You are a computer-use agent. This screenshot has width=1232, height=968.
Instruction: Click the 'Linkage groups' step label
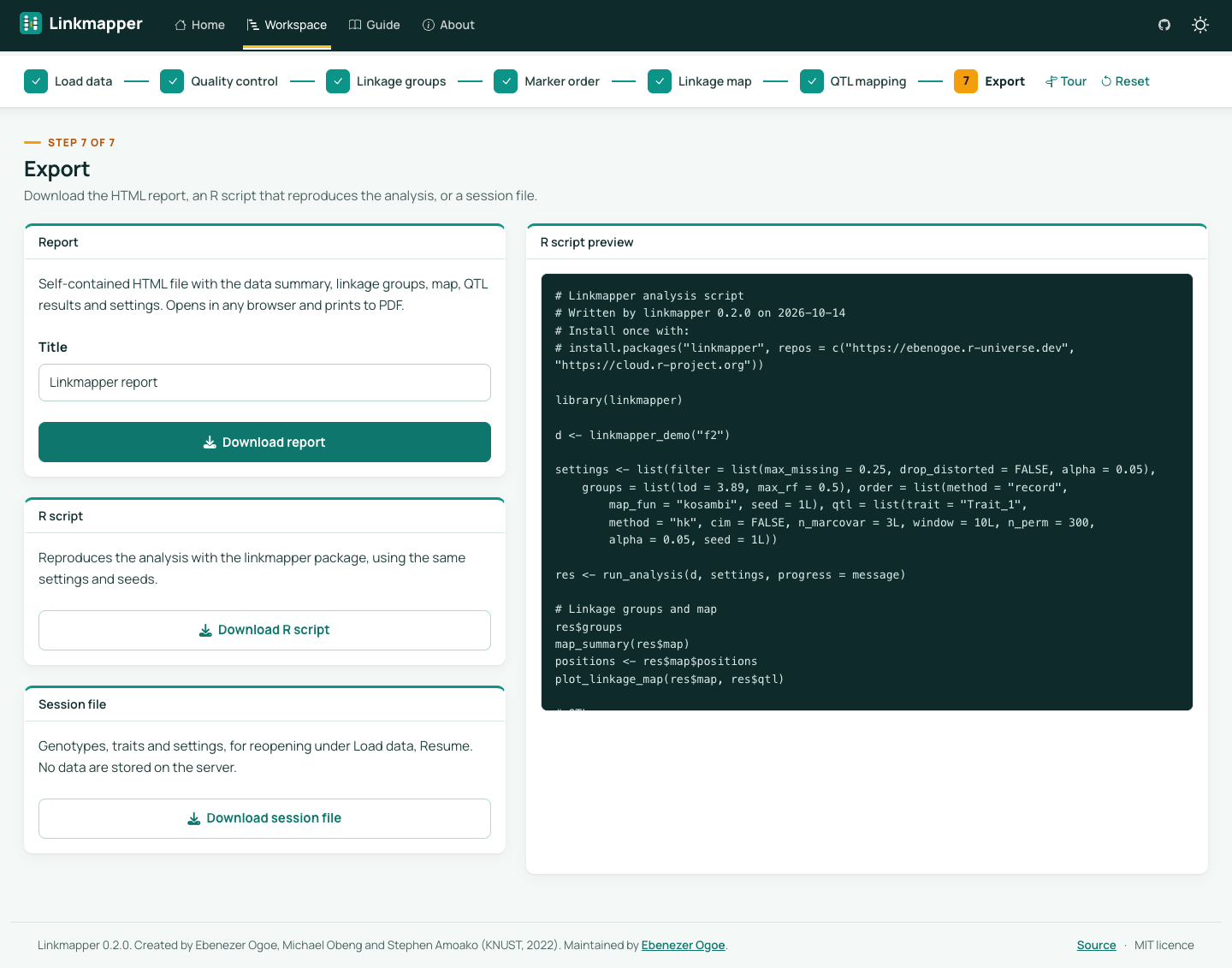401,81
